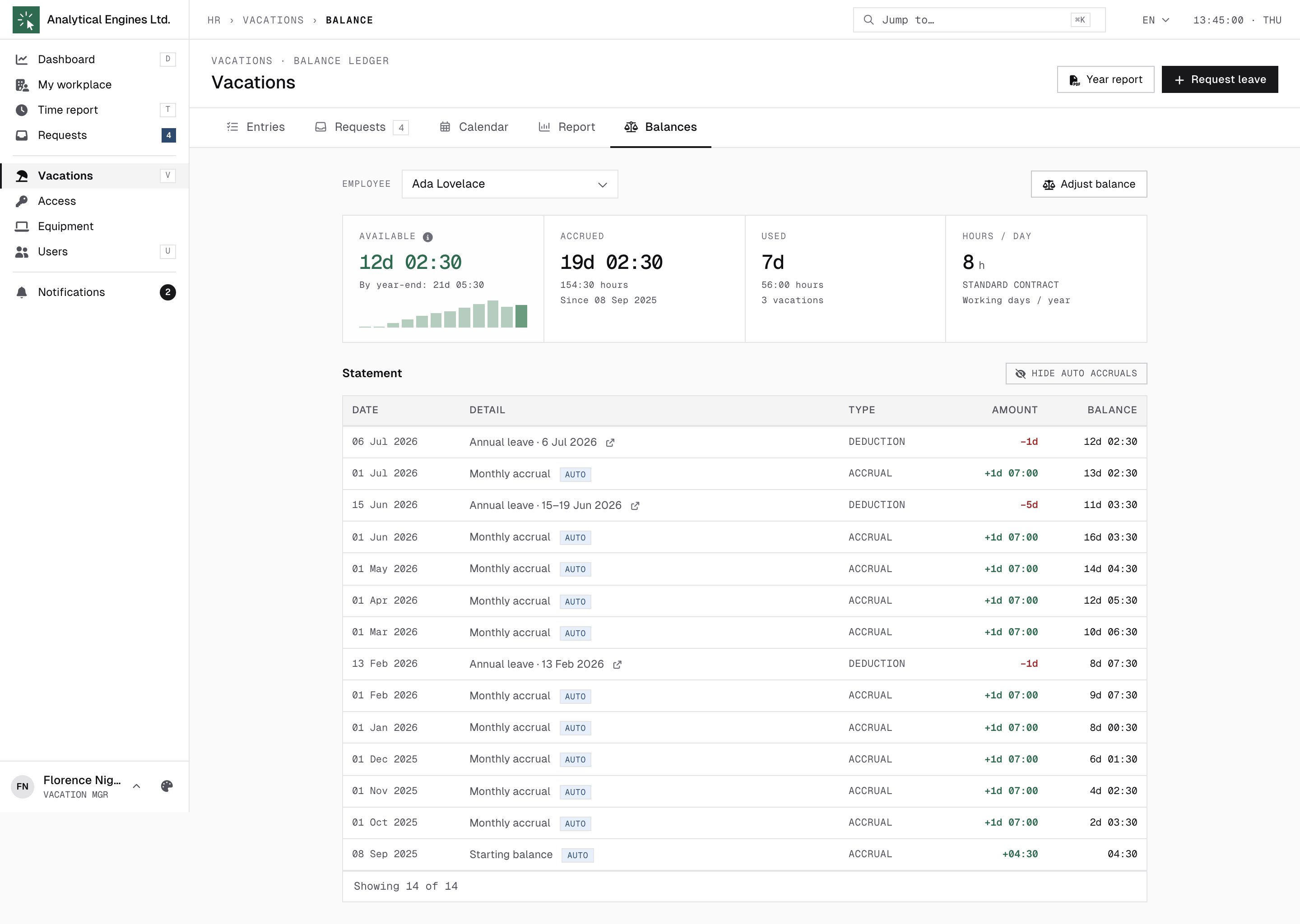Click the sidebar Requests badge 4
The height and width of the screenshot is (924, 1300).
tap(168, 135)
